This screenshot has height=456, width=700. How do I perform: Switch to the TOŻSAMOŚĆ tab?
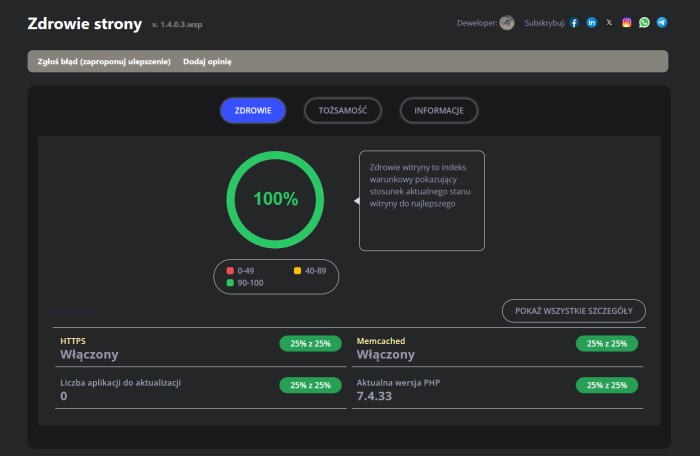(x=343, y=110)
